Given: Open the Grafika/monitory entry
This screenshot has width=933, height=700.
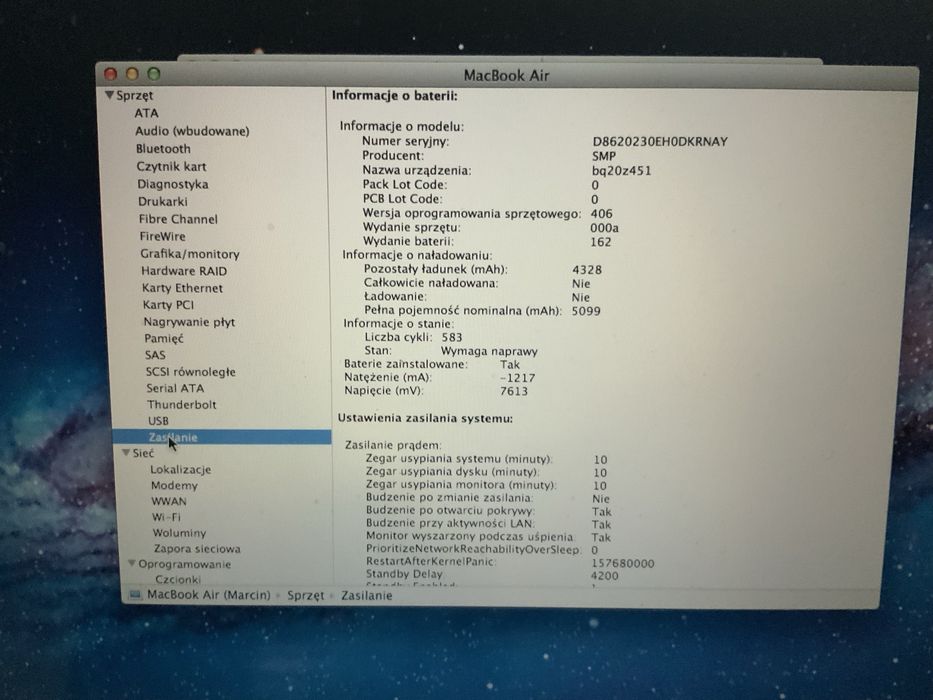Looking at the screenshot, I should coord(190,254).
